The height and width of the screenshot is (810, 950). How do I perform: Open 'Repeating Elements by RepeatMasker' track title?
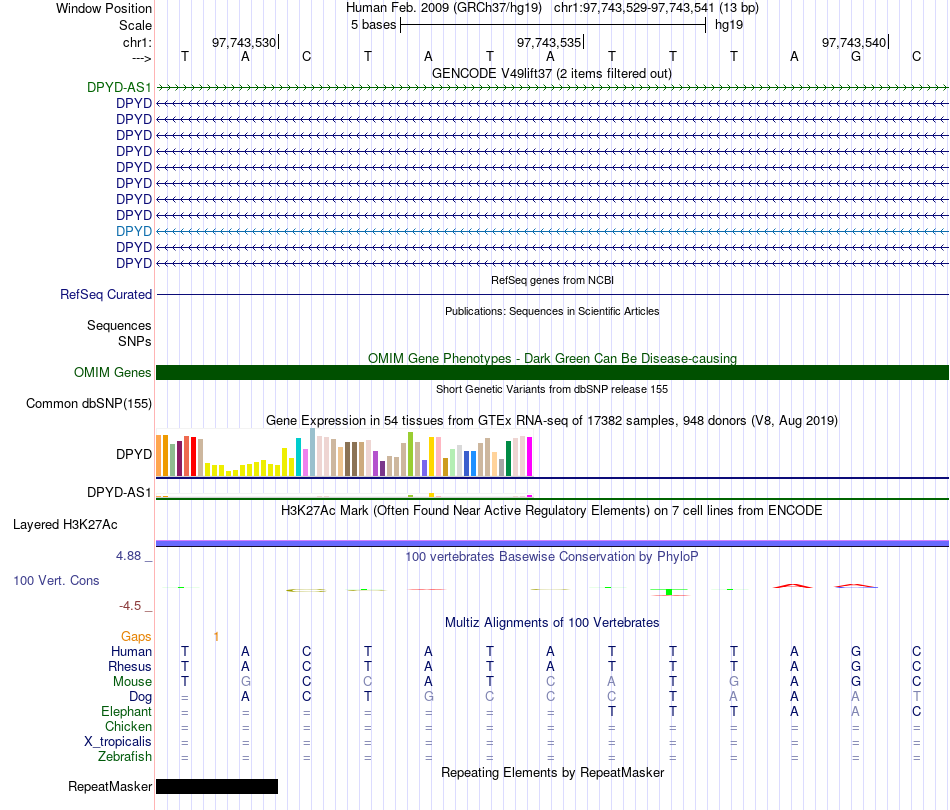coord(552,772)
